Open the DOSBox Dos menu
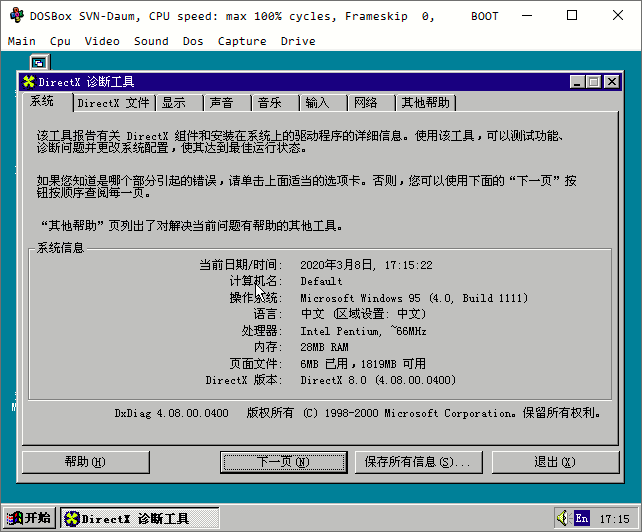This screenshot has width=642, height=532. [x=193, y=41]
